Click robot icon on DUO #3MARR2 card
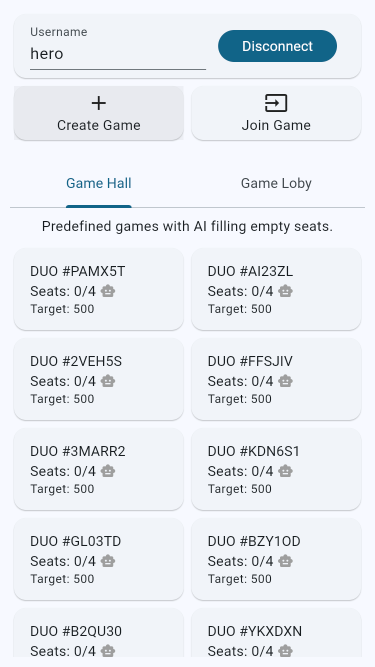Screen dimensions: 375x667 coord(108,471)
